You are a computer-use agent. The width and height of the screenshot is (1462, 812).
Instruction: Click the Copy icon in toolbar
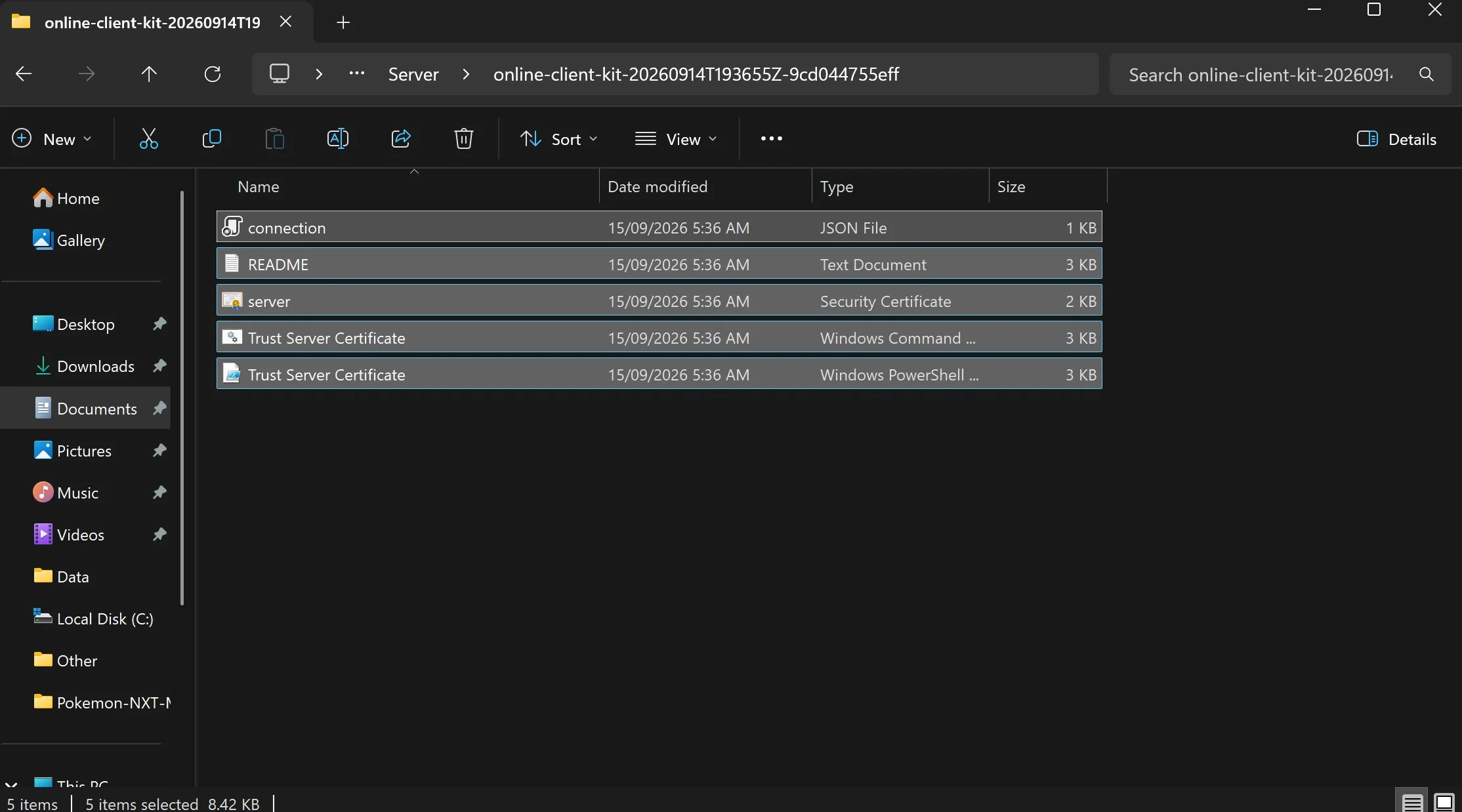[211, 138]
